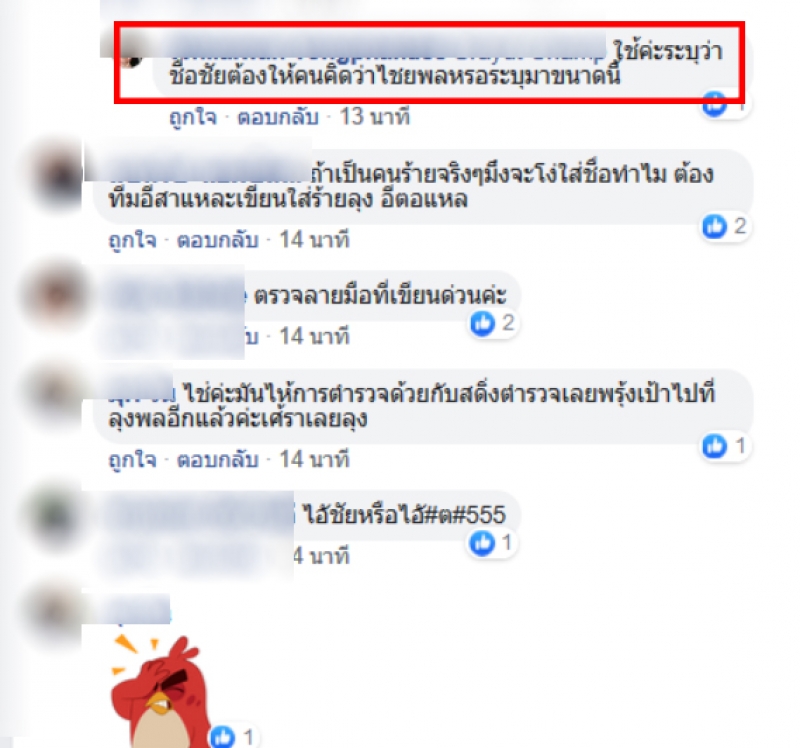Open the 13 นาที timestamp of the first comment
800x748 pixels.
click(375, 117)
